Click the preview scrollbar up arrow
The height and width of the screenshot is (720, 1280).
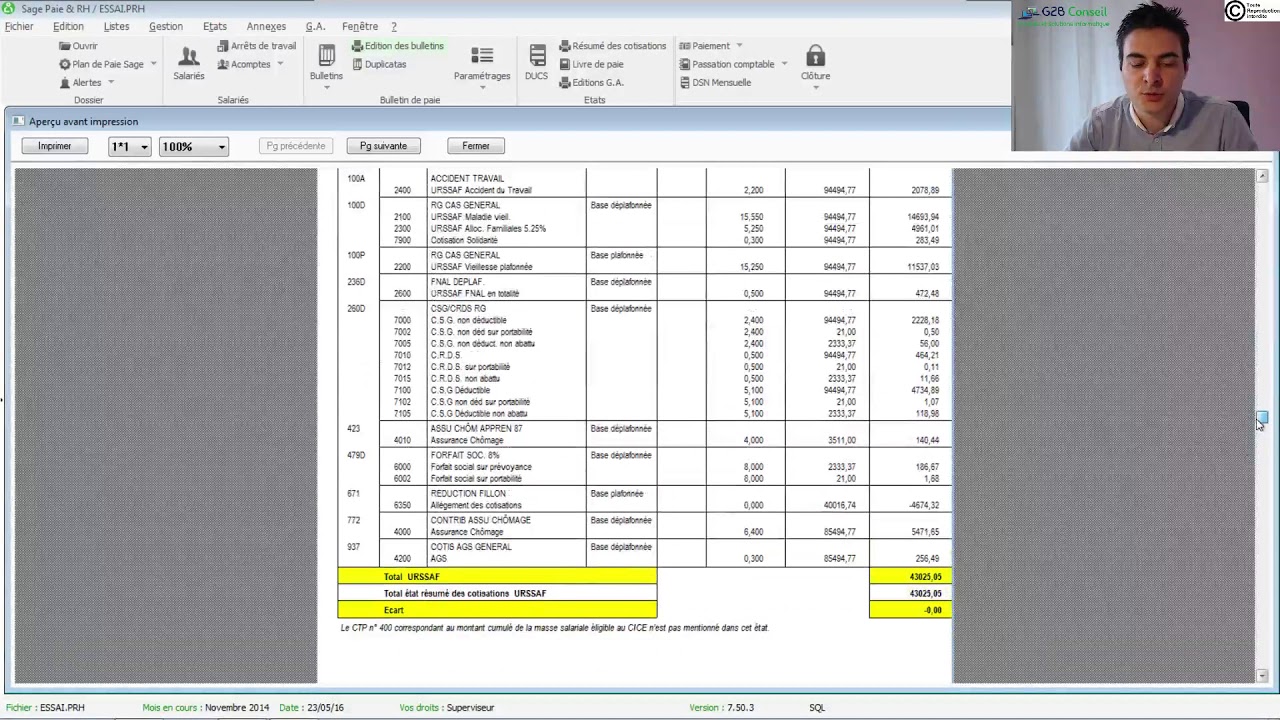click(1262, 176)
